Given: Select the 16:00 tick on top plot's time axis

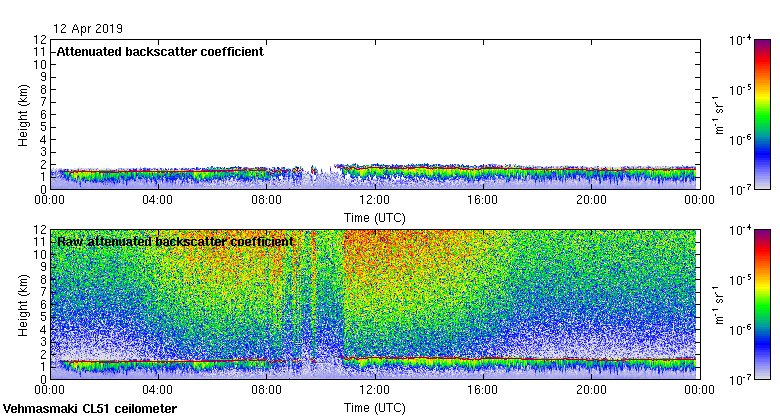Looking at the screenshot, I should pos(482,200).
